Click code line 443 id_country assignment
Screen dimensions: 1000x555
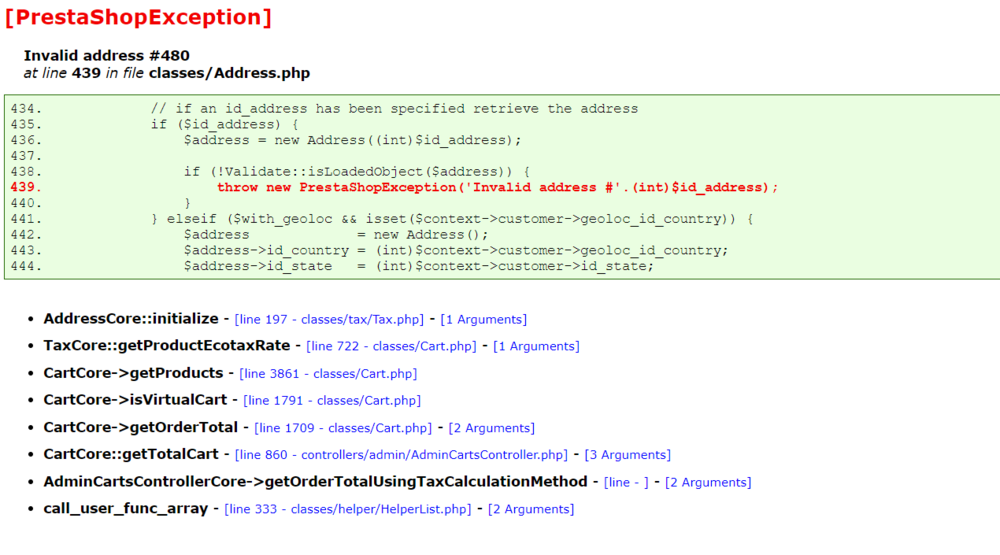click(x=456, y=251)
